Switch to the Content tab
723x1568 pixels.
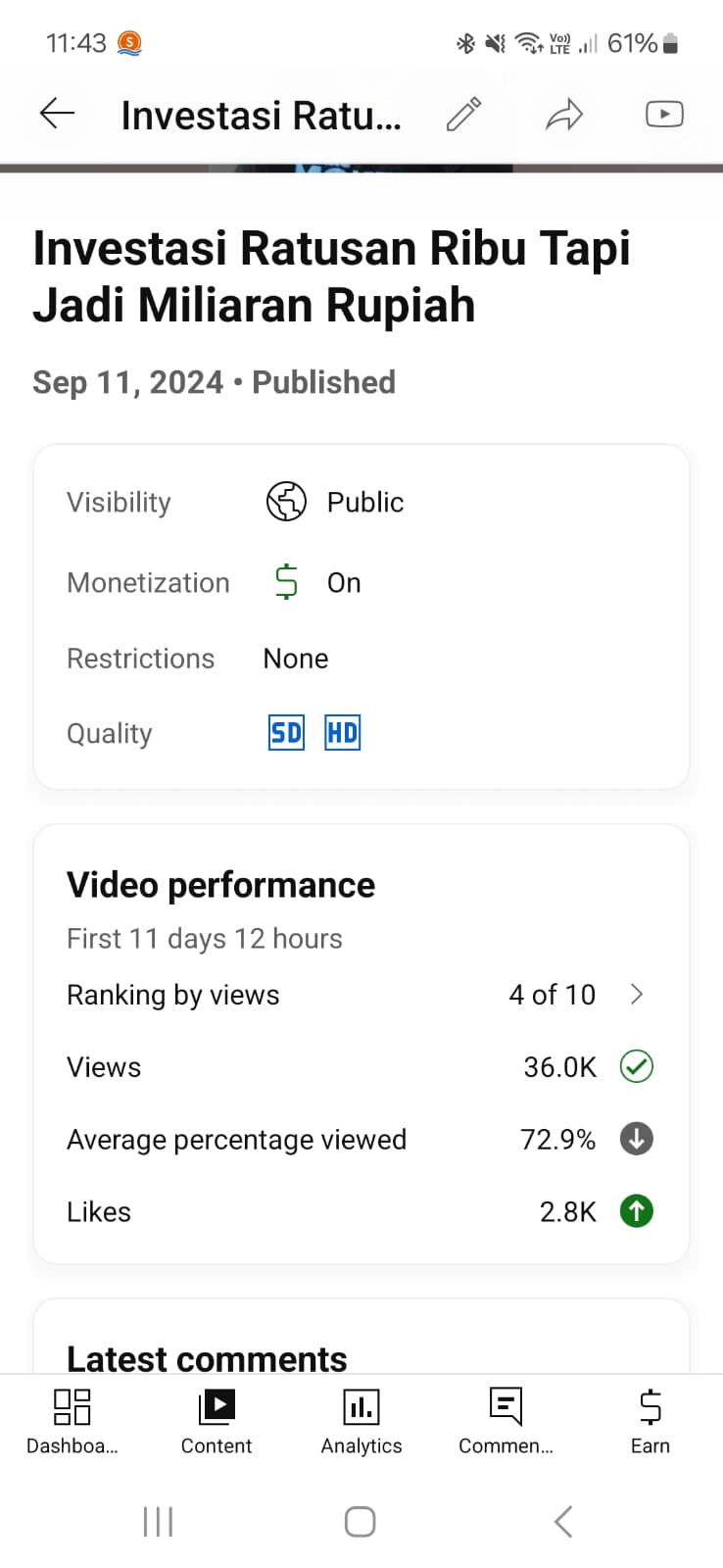pos(217,1420)
